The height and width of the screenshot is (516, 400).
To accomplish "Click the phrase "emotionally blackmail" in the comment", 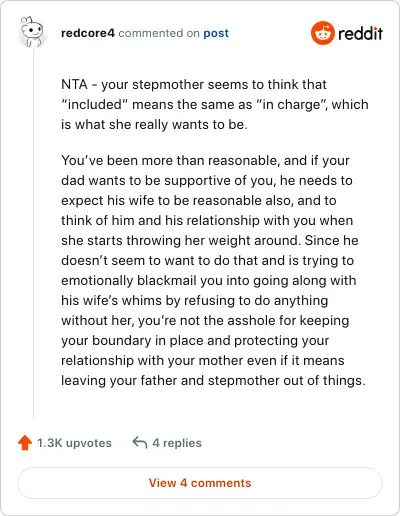I will pyautogui.click(x=129, y=280).
